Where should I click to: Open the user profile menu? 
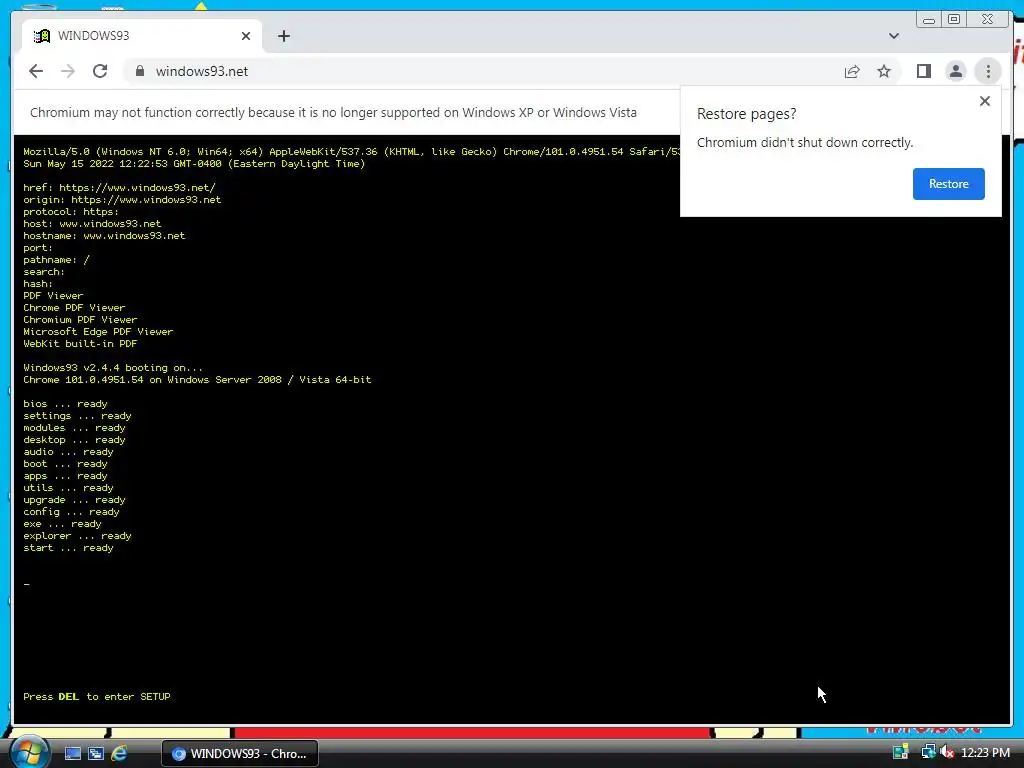pos(955,71)
